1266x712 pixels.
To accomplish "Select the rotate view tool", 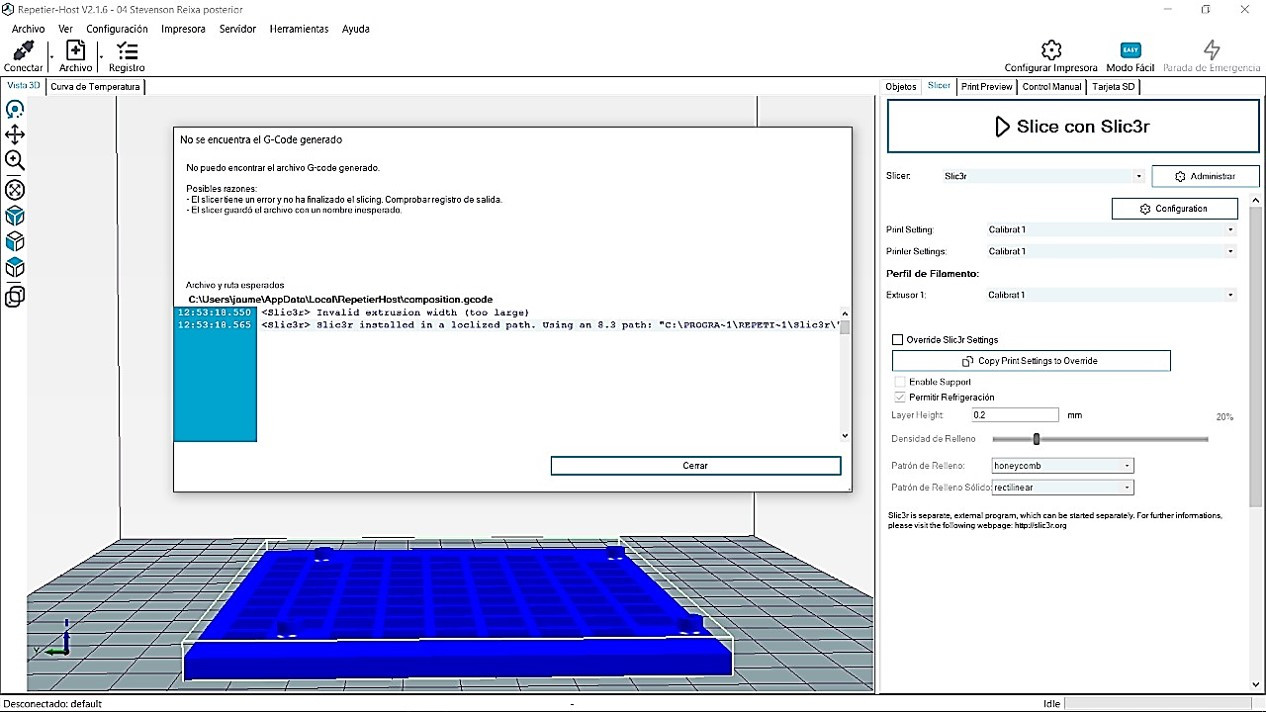I will point(15,109).
